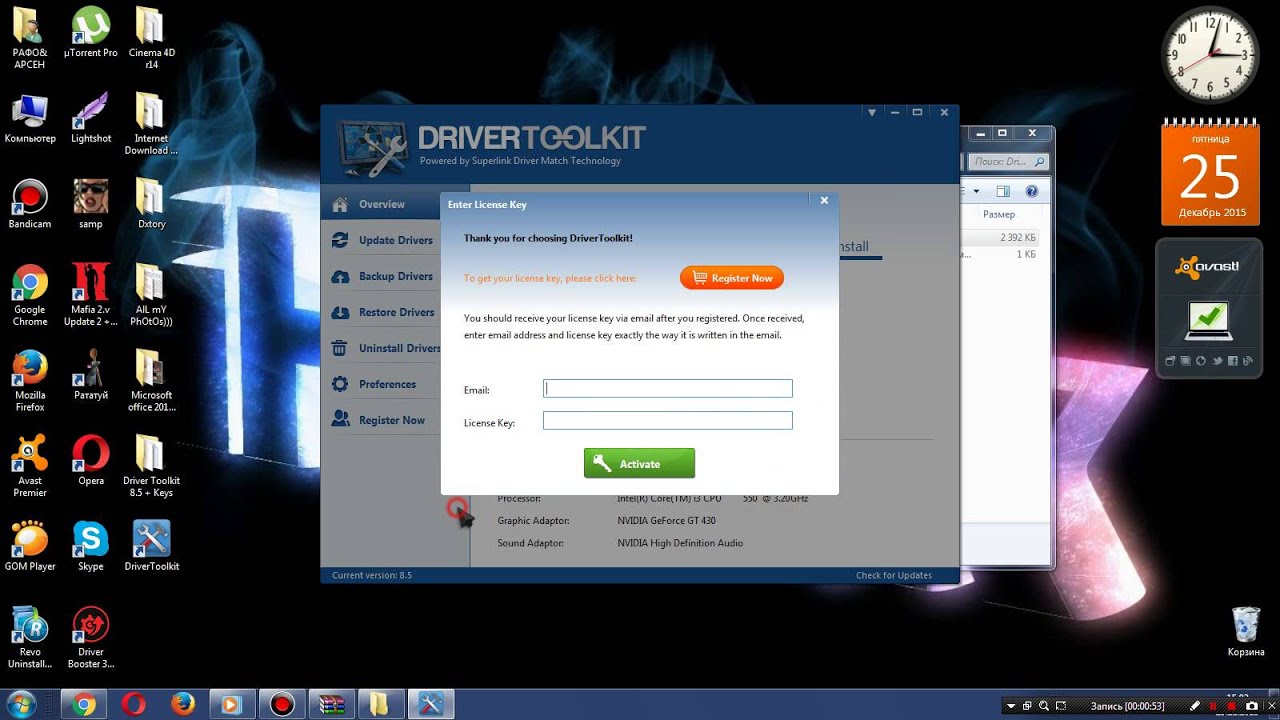Click the Размер column header in Explorer
This screenshot has width=1280, height=720.
click(x=999, y=214)
